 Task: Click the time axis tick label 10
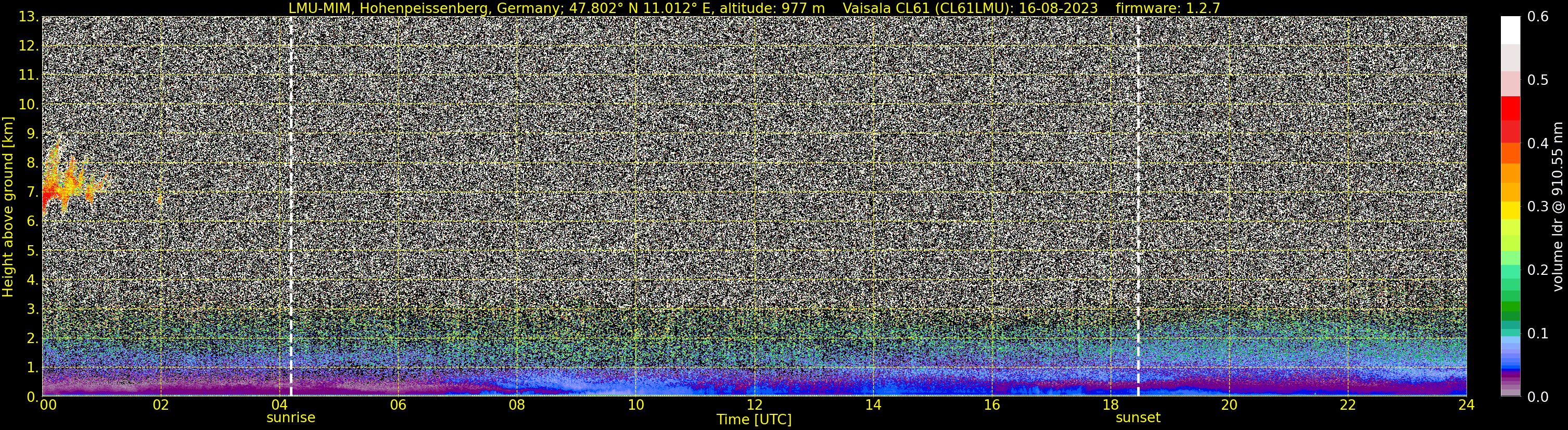pyautogui.click(x=635, y=406)
